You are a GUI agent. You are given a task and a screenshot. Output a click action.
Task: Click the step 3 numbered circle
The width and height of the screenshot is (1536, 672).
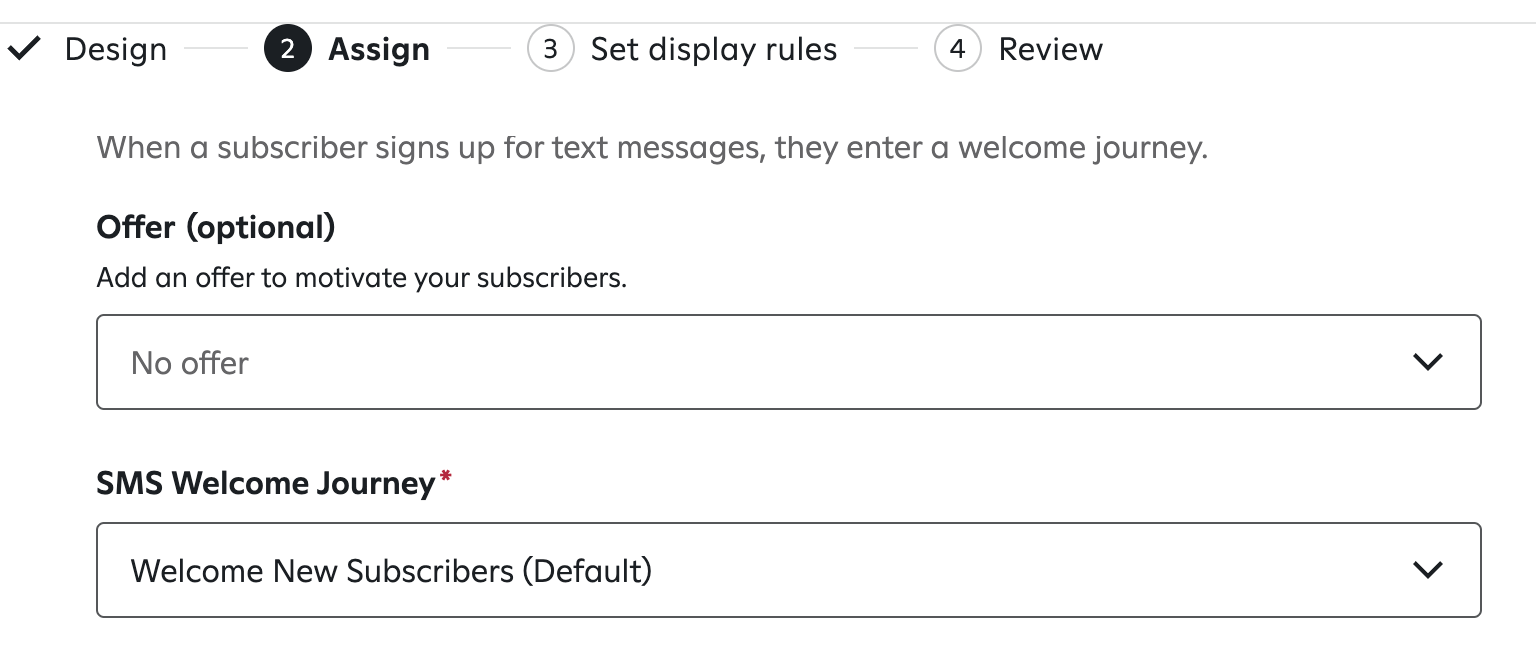pyautogui.click(x=551, y=48)
